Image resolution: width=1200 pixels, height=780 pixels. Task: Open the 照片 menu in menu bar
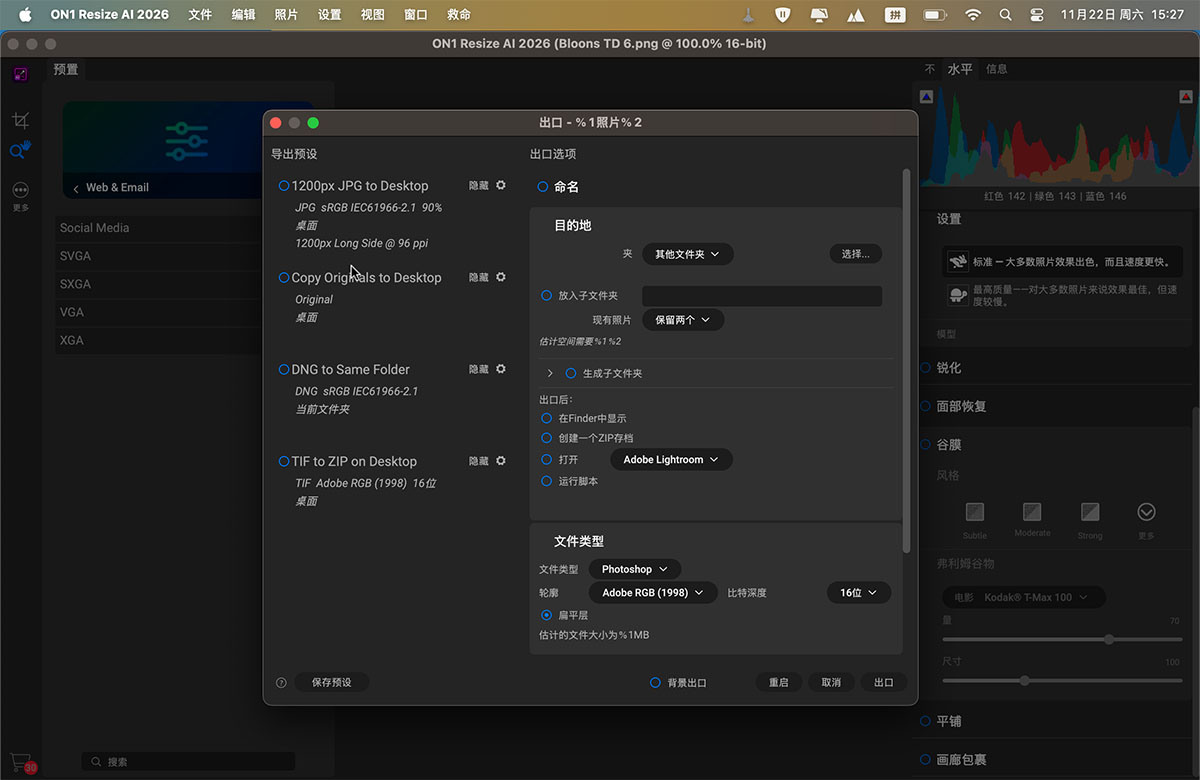point(286,15)
